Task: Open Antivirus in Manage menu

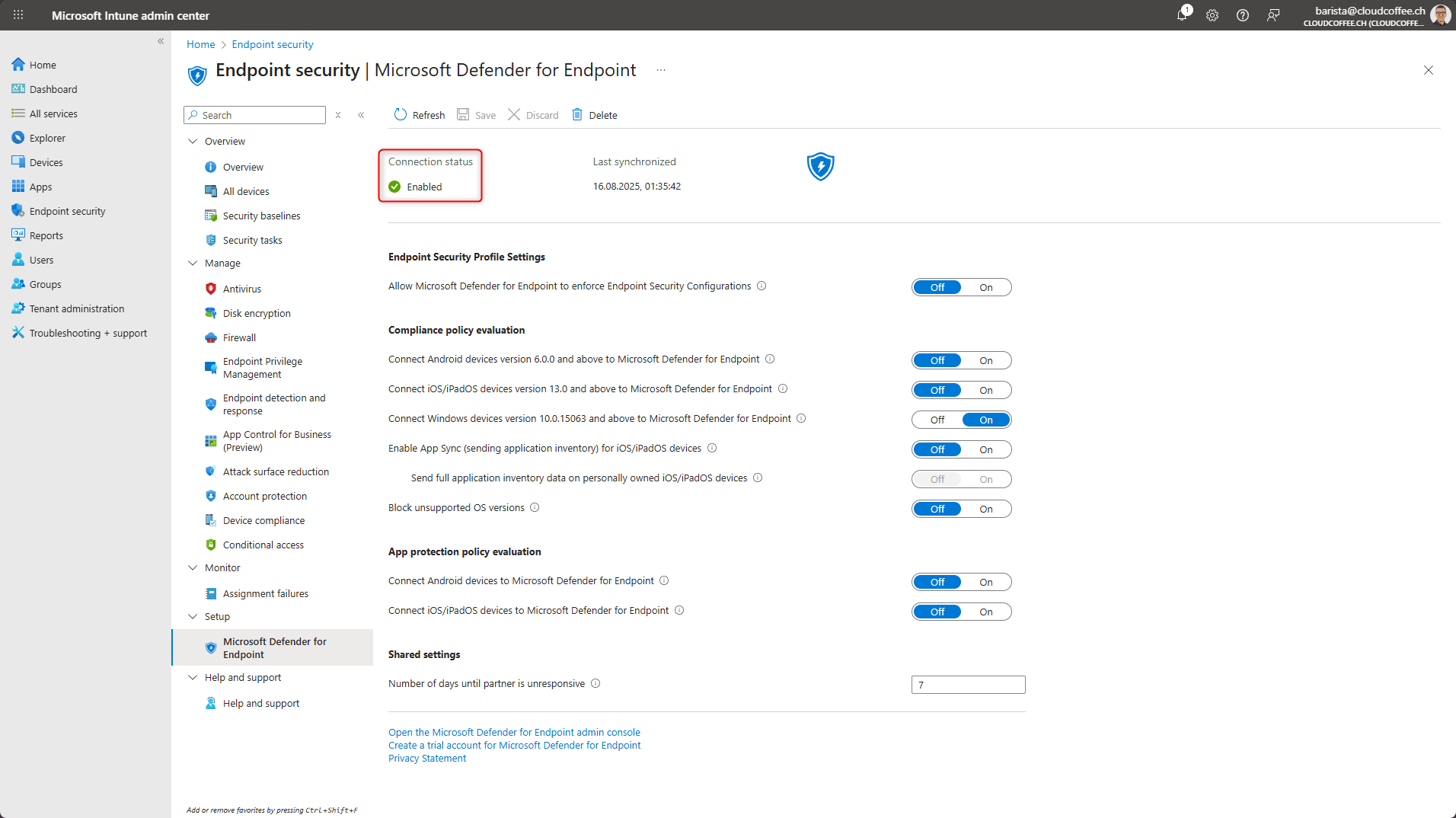Action: pos(241,289)
